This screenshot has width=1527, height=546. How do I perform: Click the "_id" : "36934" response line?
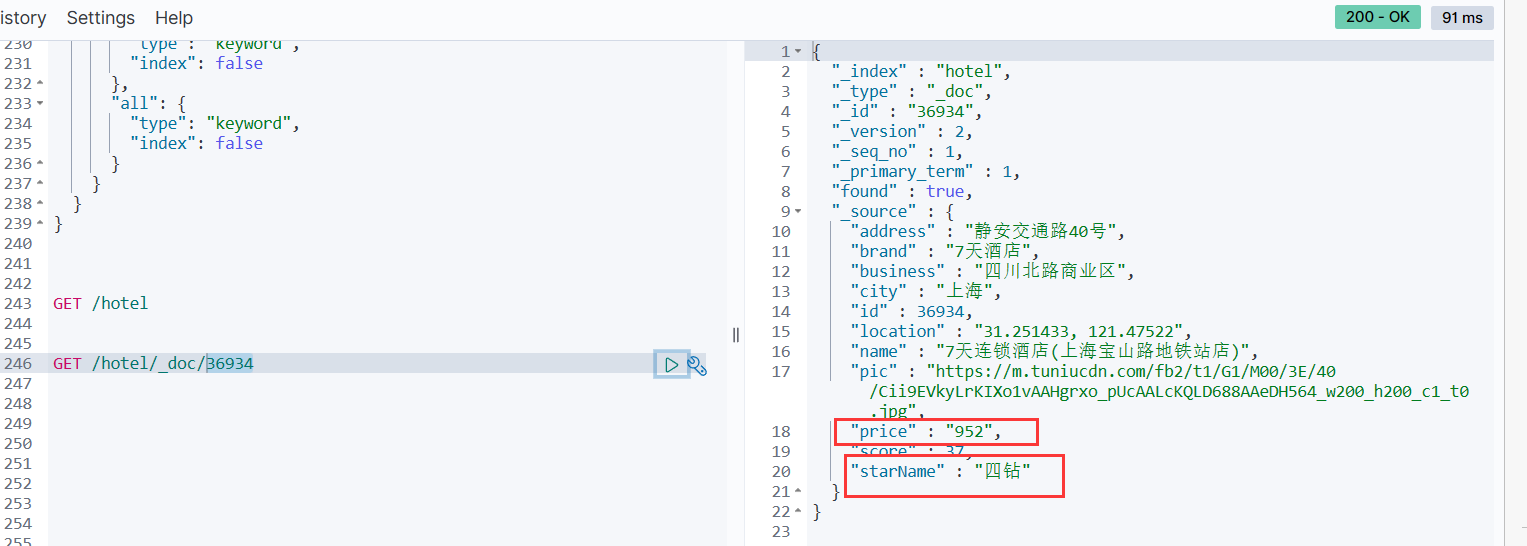[908, 111]
